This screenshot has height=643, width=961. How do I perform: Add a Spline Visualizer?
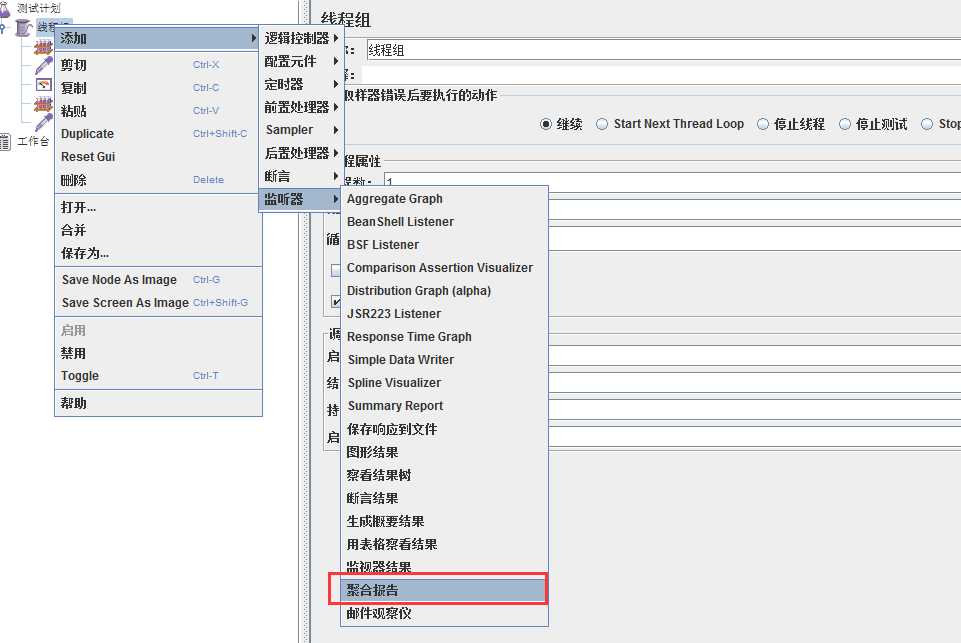coord(444,382)
